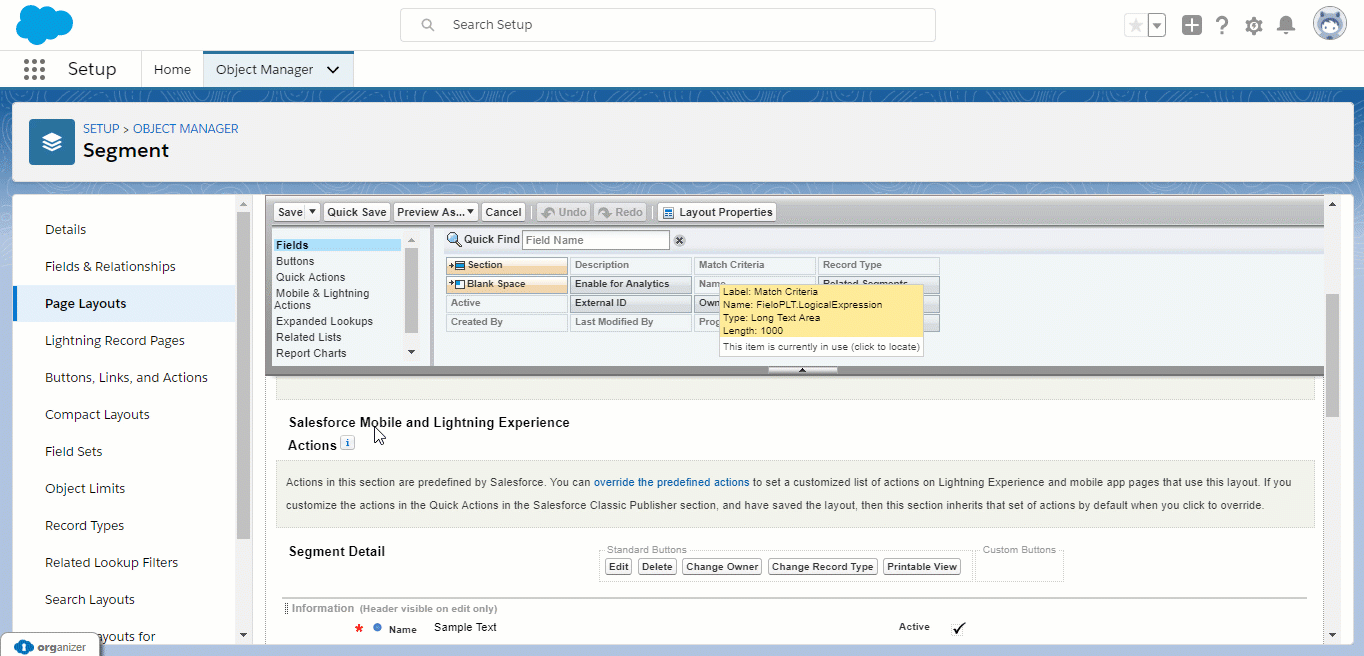This screenshot has width=1364, height=656.
Task: Click the Favorites star icon
Action: pos(1135,25)
